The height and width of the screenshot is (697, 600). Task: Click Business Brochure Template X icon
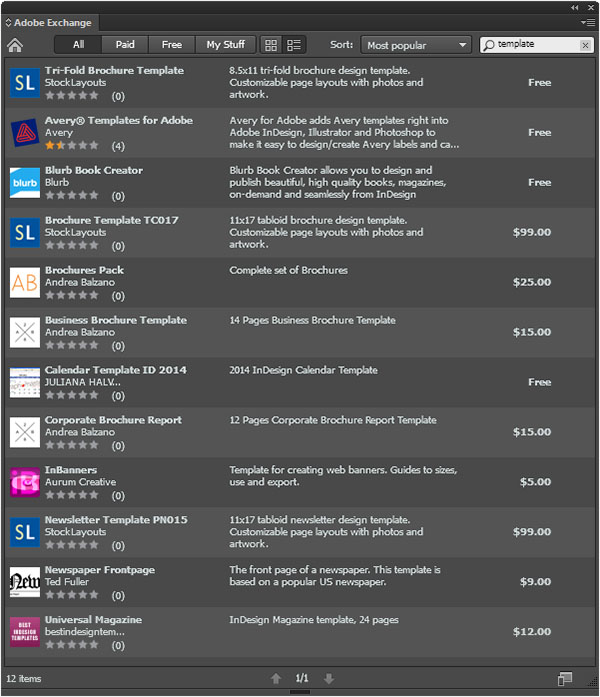point(25,332)
